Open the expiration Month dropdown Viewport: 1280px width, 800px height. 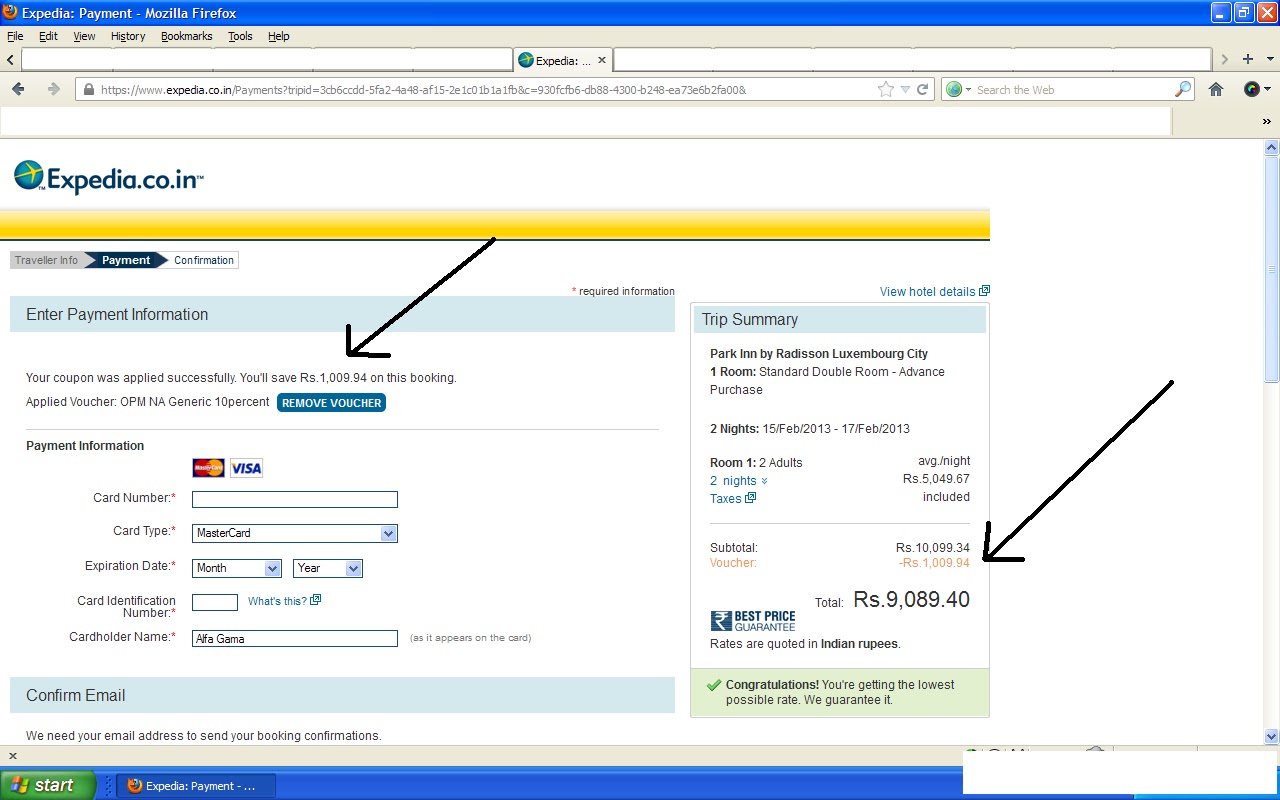[x=237, y=568]
